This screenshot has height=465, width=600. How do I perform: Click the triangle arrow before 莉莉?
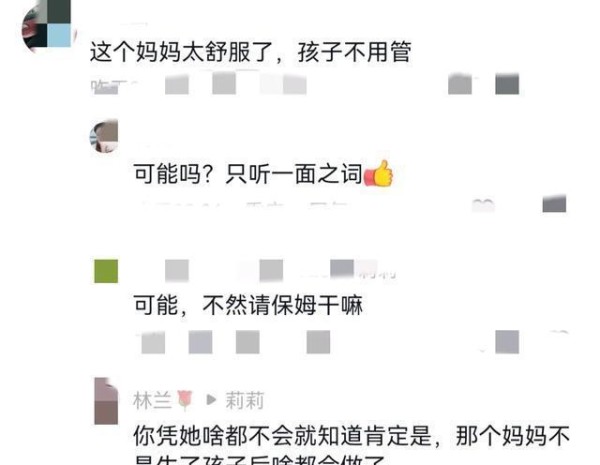point(211,400)
